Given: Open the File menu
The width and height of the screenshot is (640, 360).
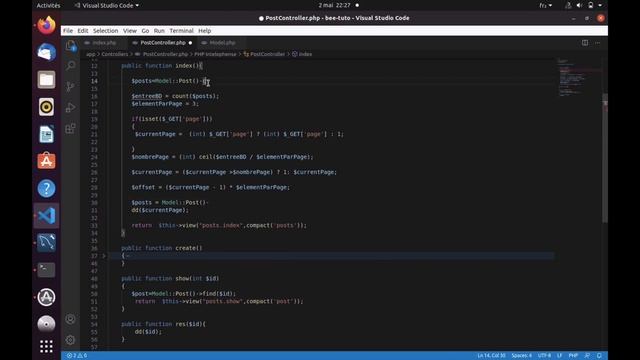Looking at the screenshot, I should tap(68, 31).
